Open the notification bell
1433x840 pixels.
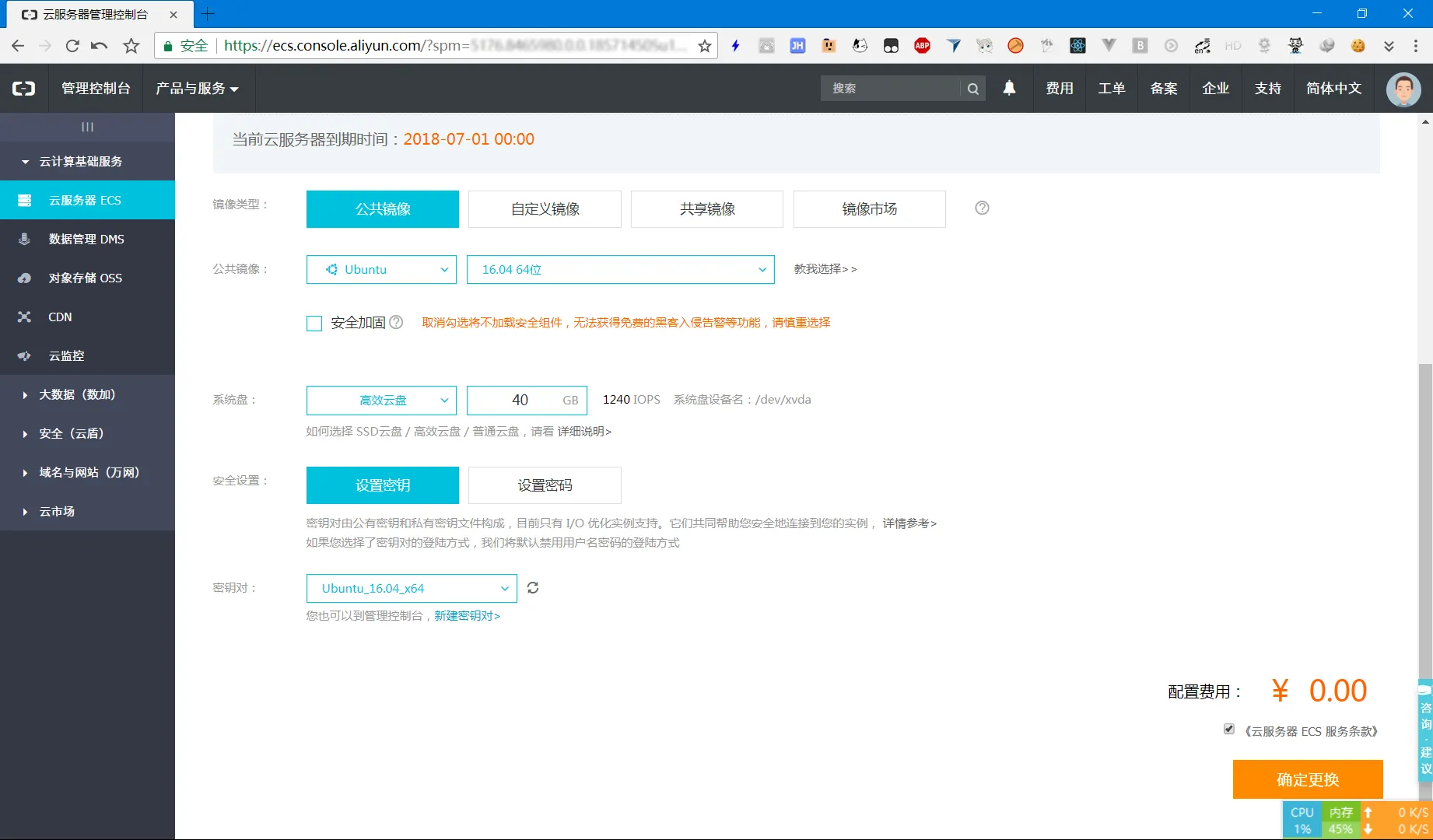click(x=1009, y=88)
